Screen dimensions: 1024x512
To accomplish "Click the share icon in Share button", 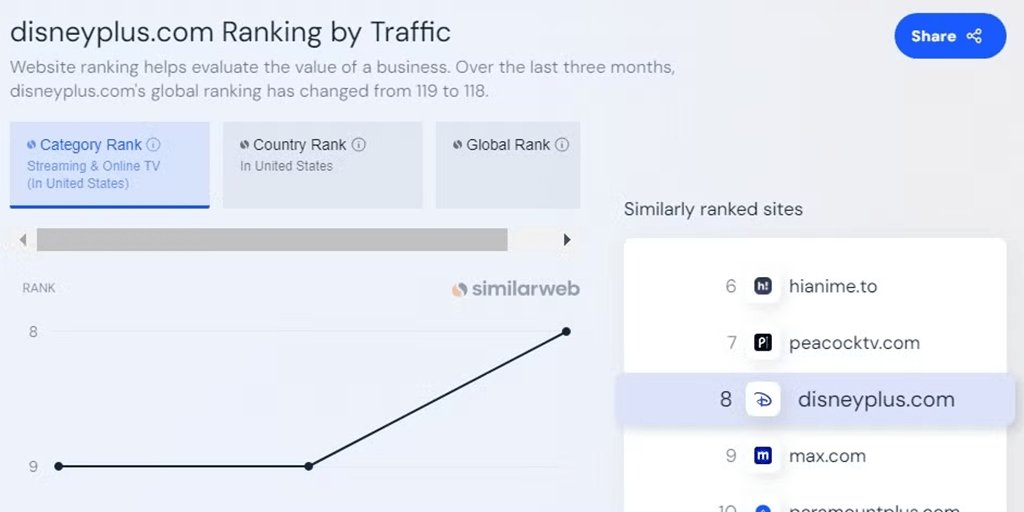I will 974,36.
